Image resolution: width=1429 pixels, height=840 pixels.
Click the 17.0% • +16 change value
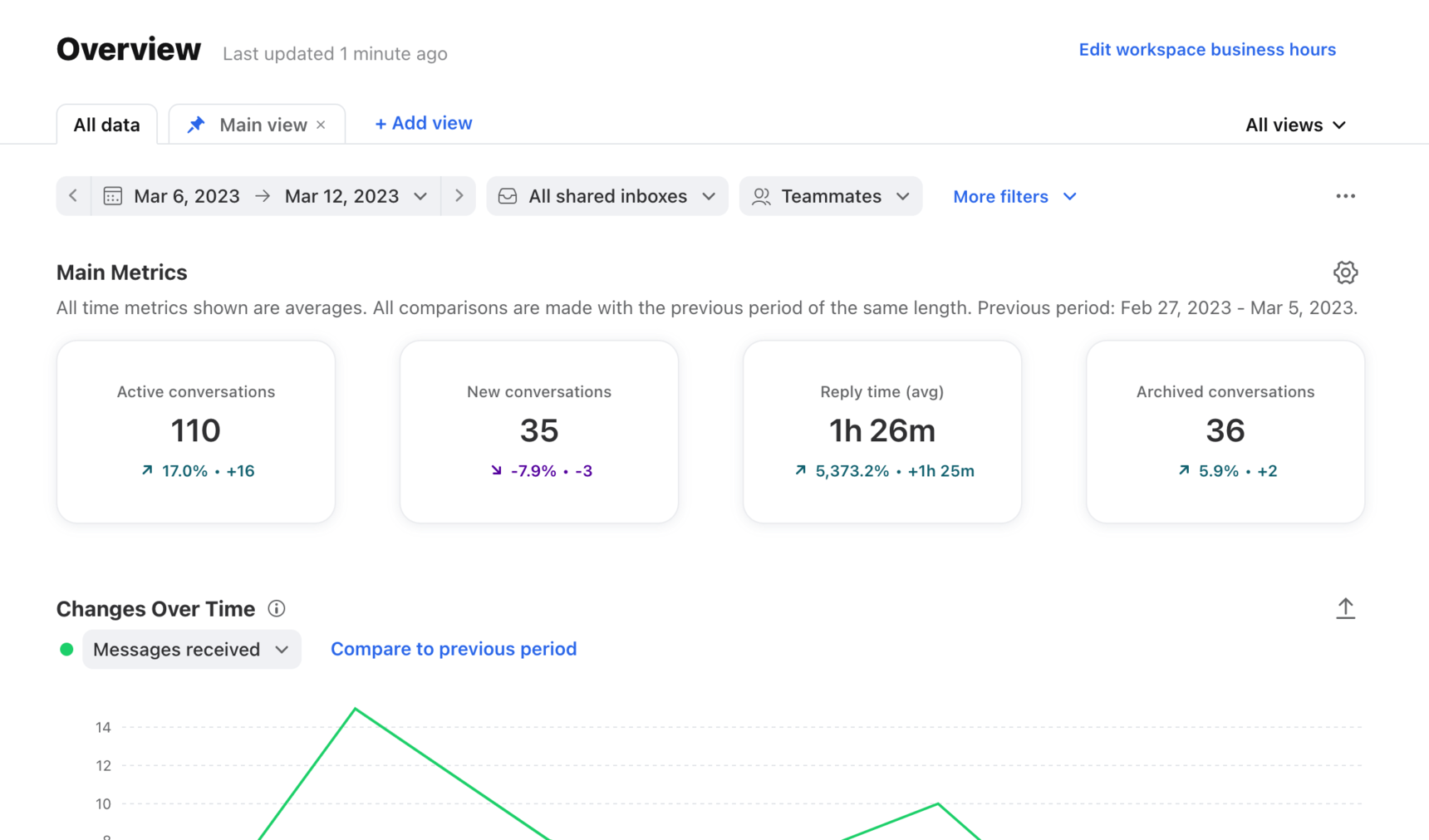199,471
